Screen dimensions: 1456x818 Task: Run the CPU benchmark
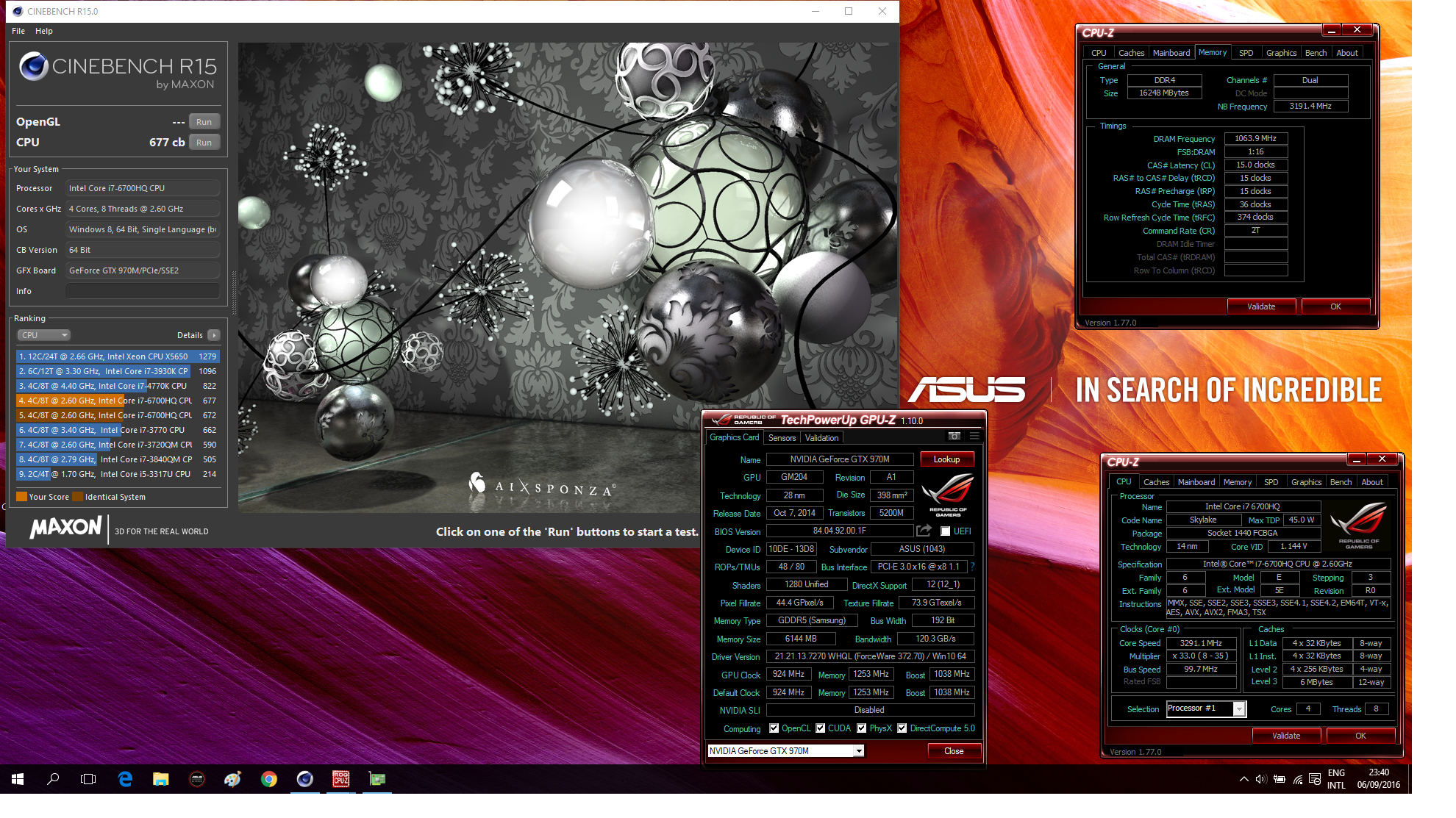[204, 143]
